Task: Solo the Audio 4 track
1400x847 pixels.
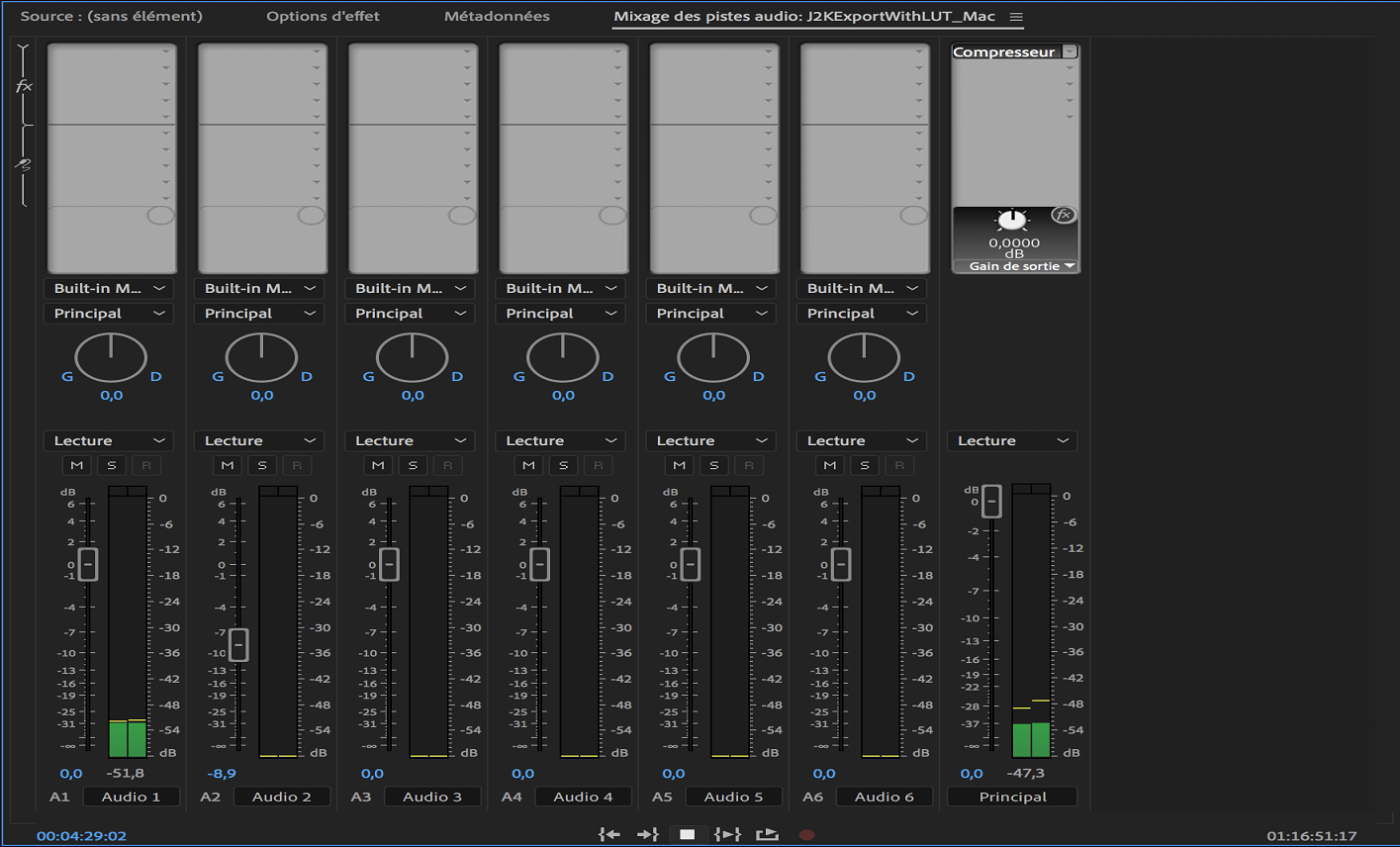Action: pyautogui.click(x=563, y=465)
